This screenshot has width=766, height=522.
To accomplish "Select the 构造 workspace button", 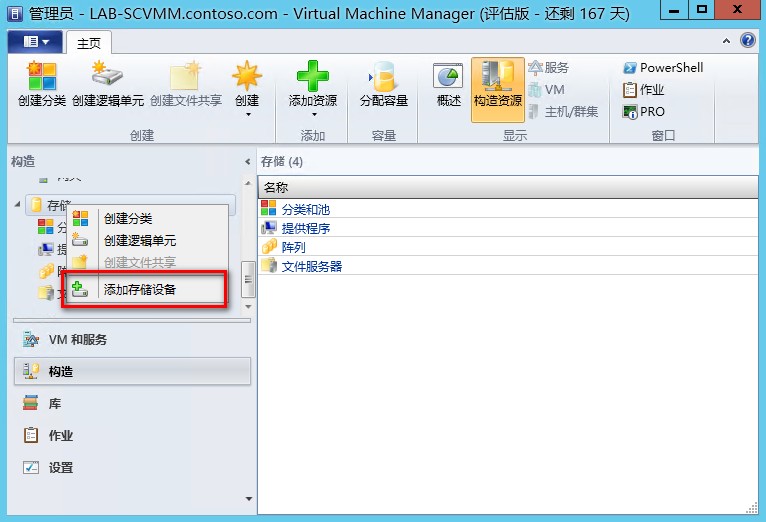I will 132,371.
